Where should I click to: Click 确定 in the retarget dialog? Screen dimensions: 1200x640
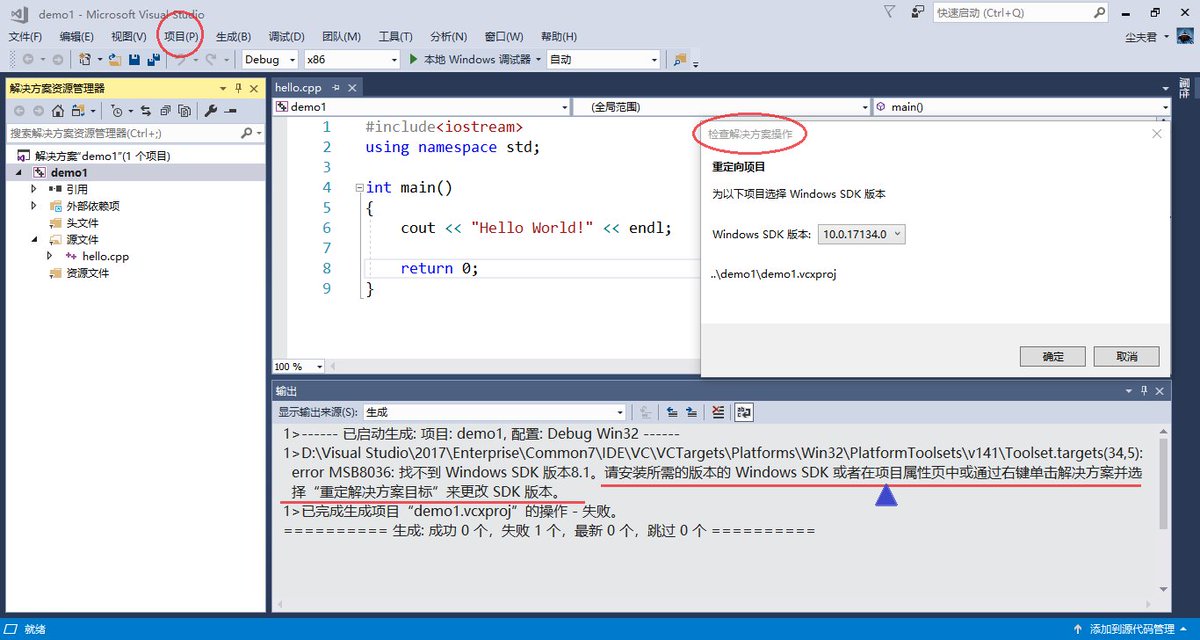tap(1052, 356)
